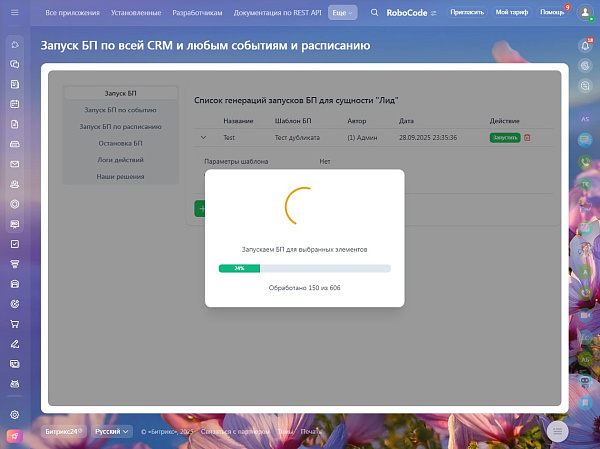Click the bookmark icon in right sidebar
The image size is (600, 449).
(585, 403)
